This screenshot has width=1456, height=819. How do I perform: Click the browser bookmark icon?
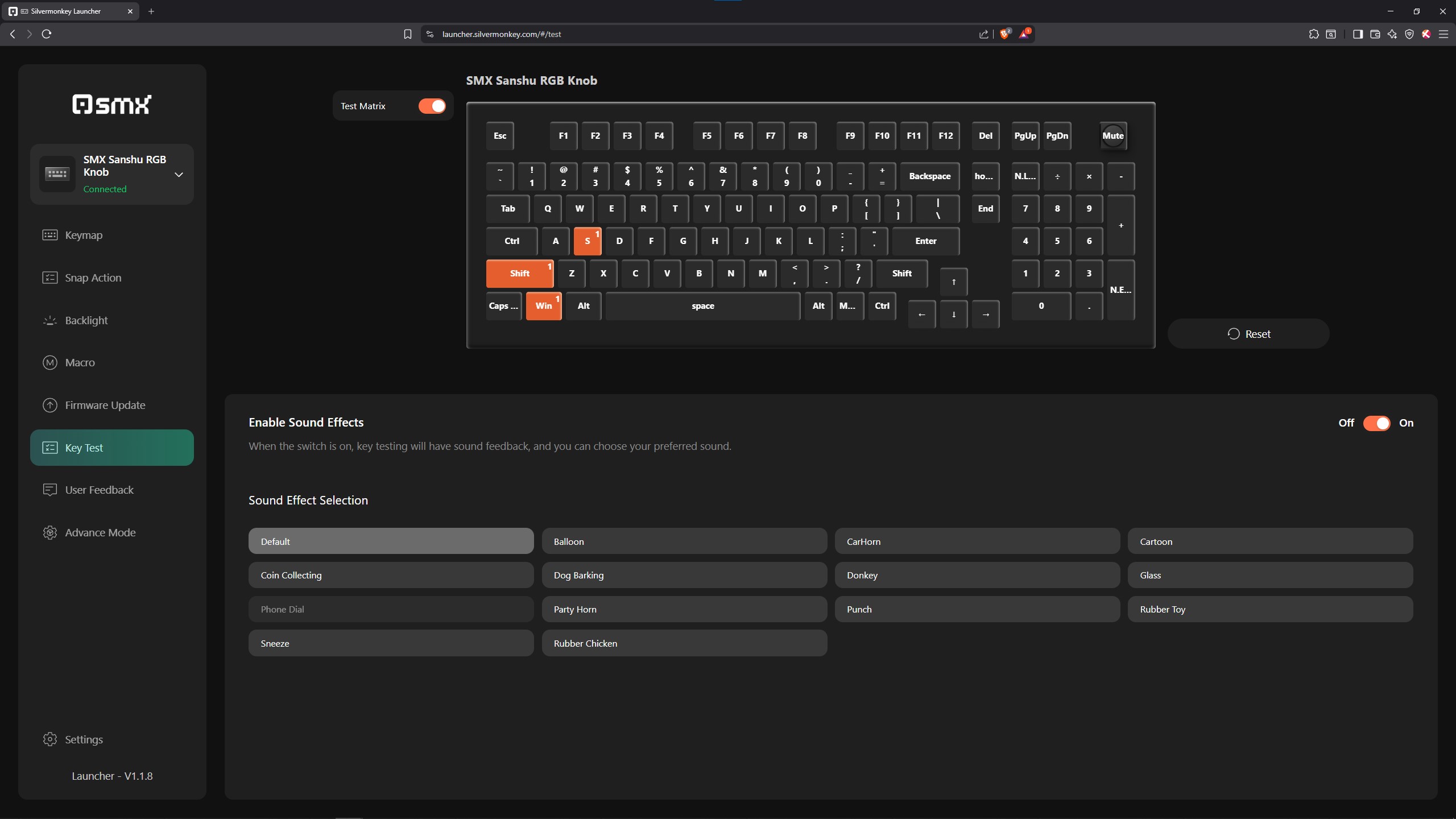pyautogui.click(x=407, y=34)
